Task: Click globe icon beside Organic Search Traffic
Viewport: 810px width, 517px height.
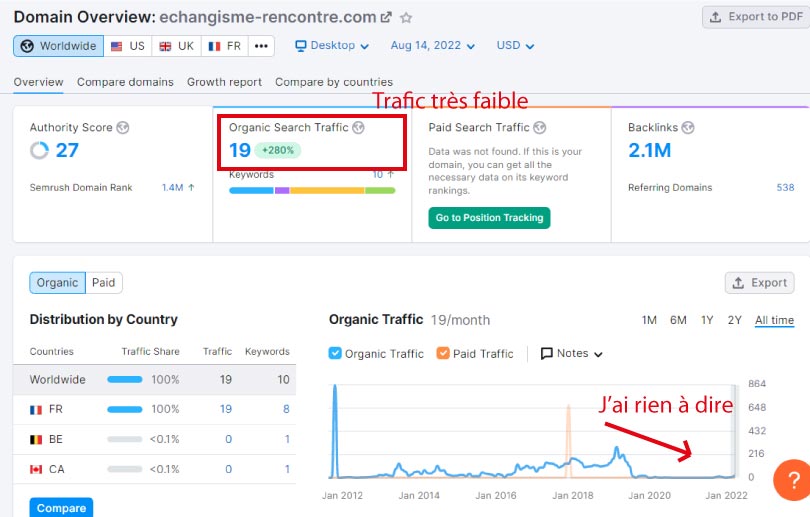Action: [x=358, y=127]
